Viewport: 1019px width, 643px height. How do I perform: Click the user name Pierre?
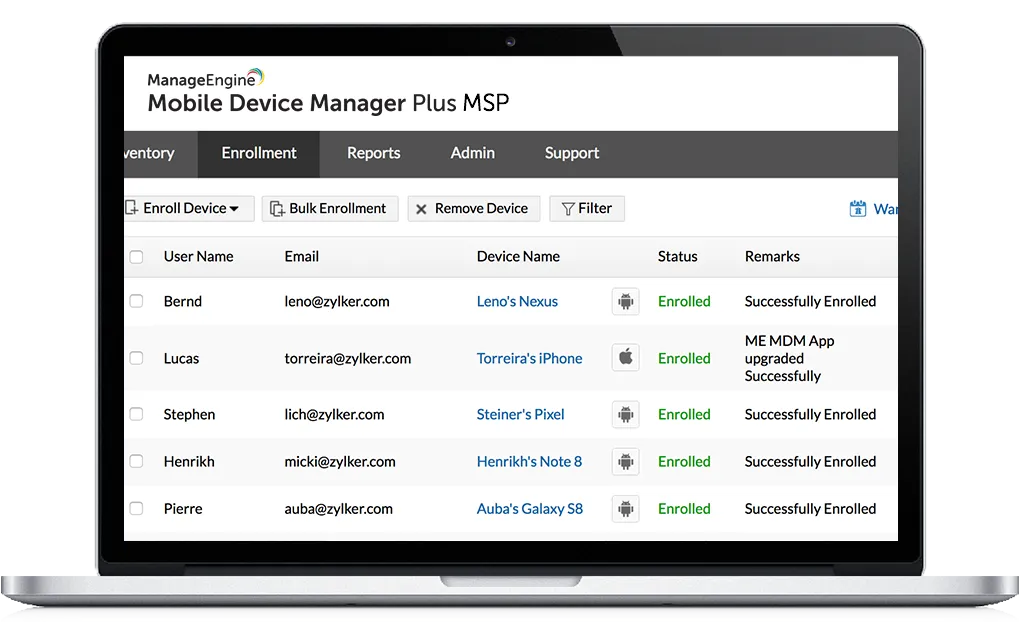[183, 509]
